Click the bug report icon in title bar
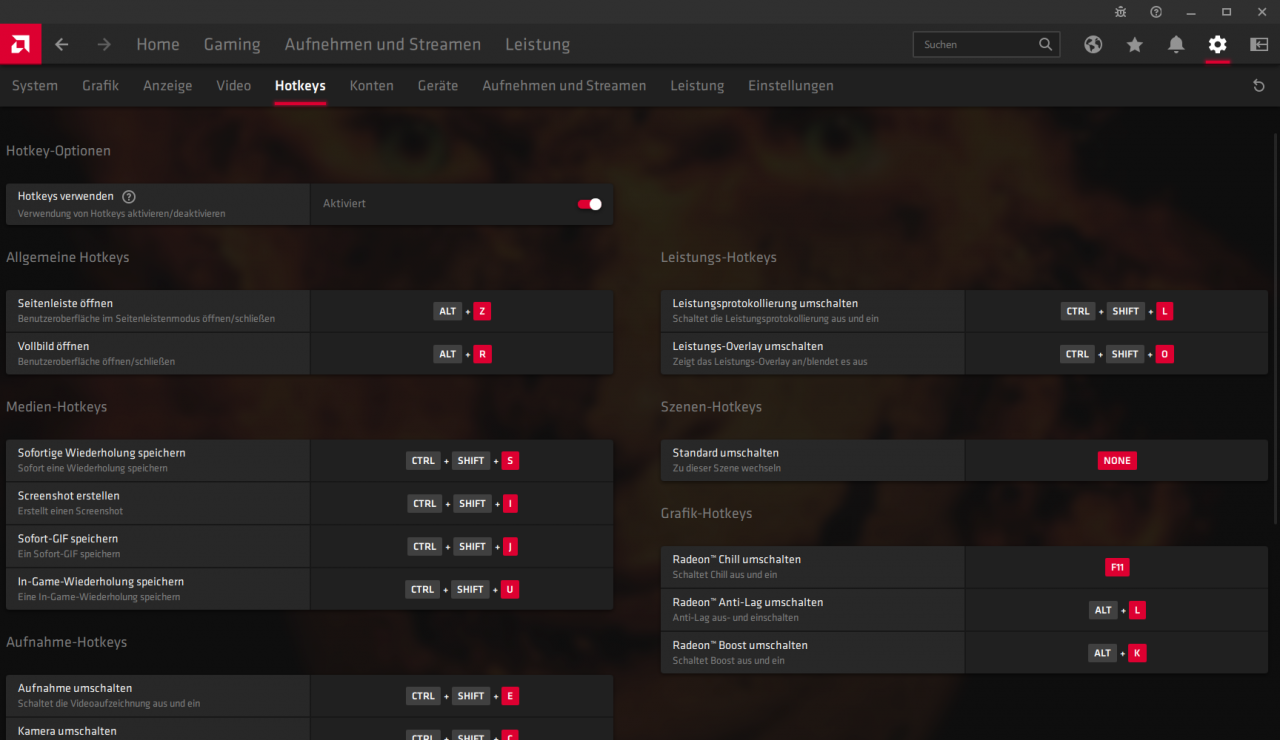1280x740 pixels. coord(1121,12)
